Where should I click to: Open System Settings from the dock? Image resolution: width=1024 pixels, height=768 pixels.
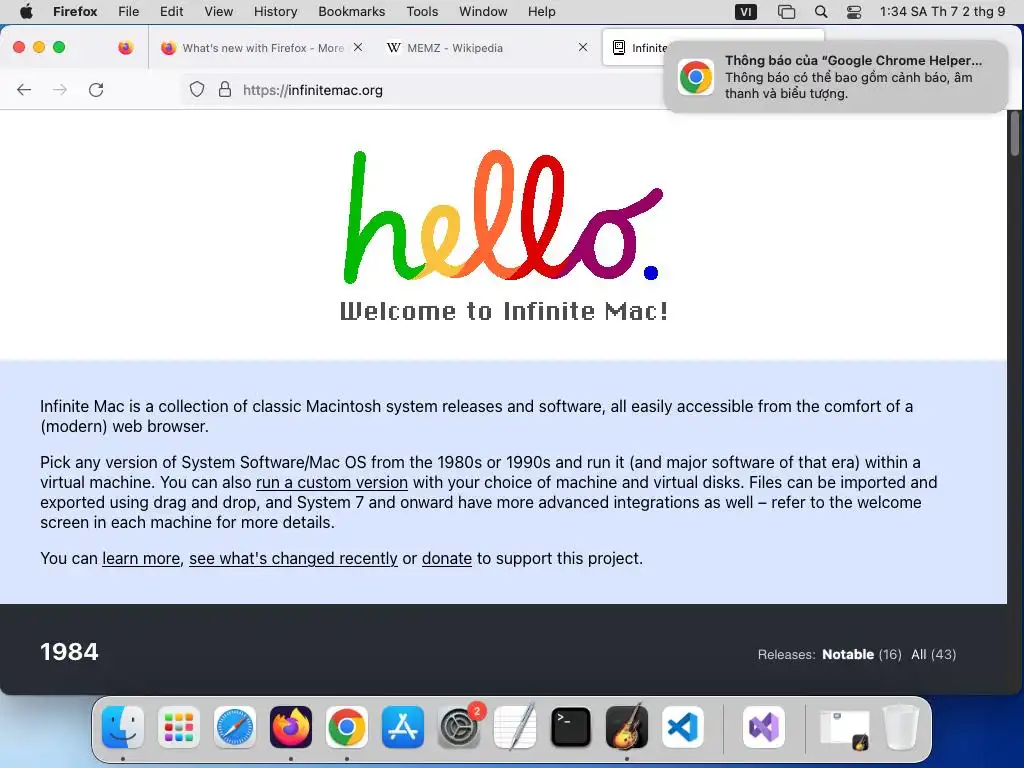[x=459, y=727]
